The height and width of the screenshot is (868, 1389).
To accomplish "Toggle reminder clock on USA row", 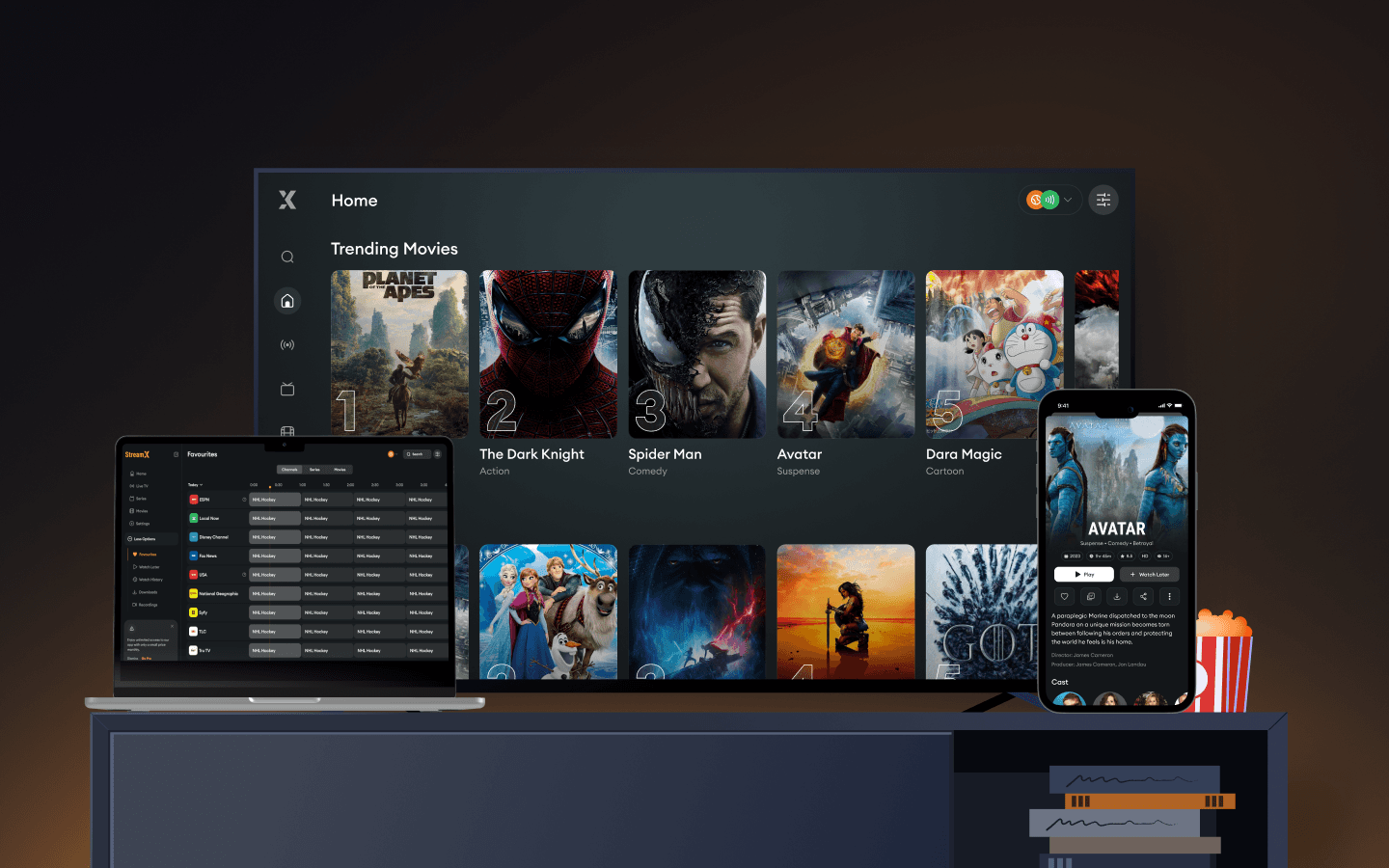I will (244, 575).
